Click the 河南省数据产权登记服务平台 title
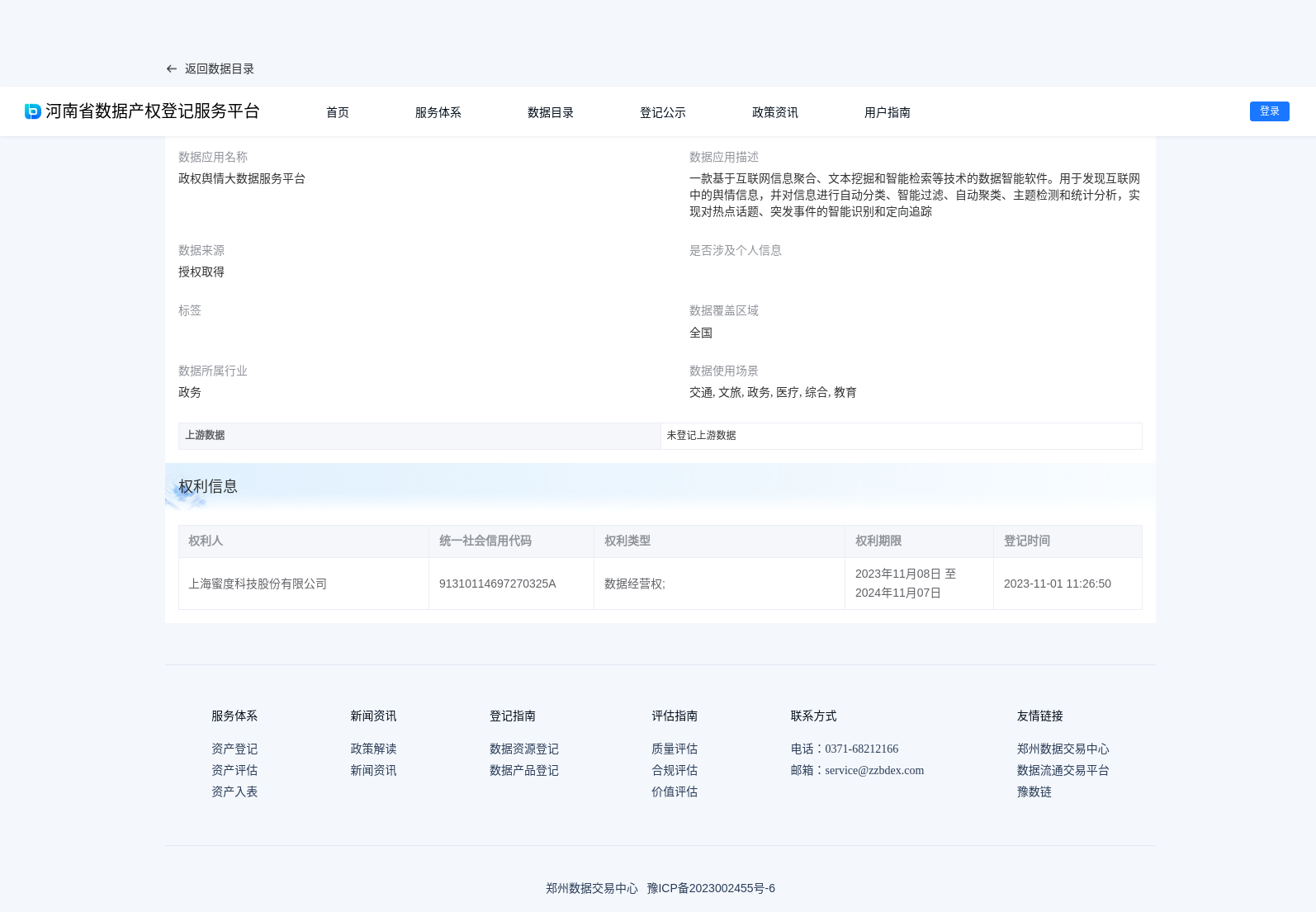 153,111
